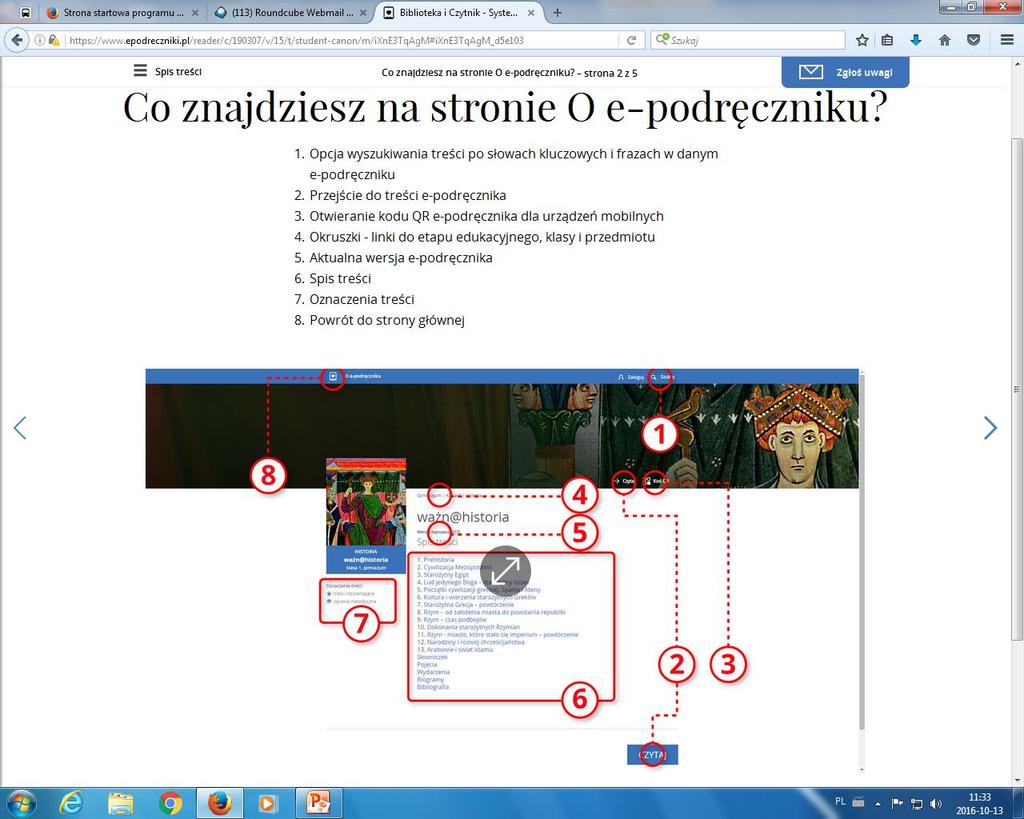Click list item Aktualna wersja e-podręcznika
1024x819 pixels.
400,257
